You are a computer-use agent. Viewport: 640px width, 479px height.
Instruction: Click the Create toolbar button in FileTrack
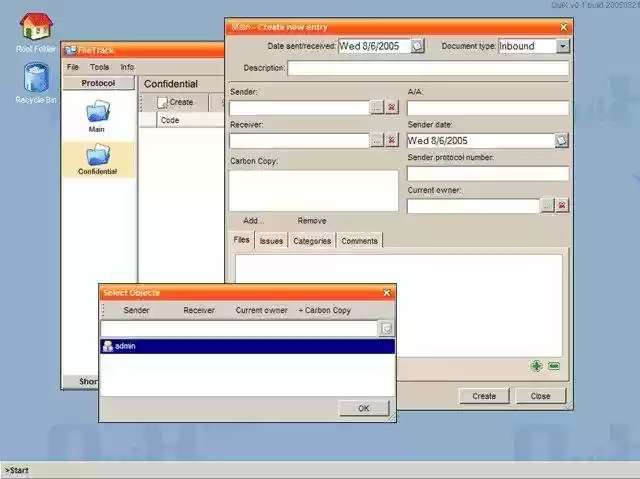point(176,102)
